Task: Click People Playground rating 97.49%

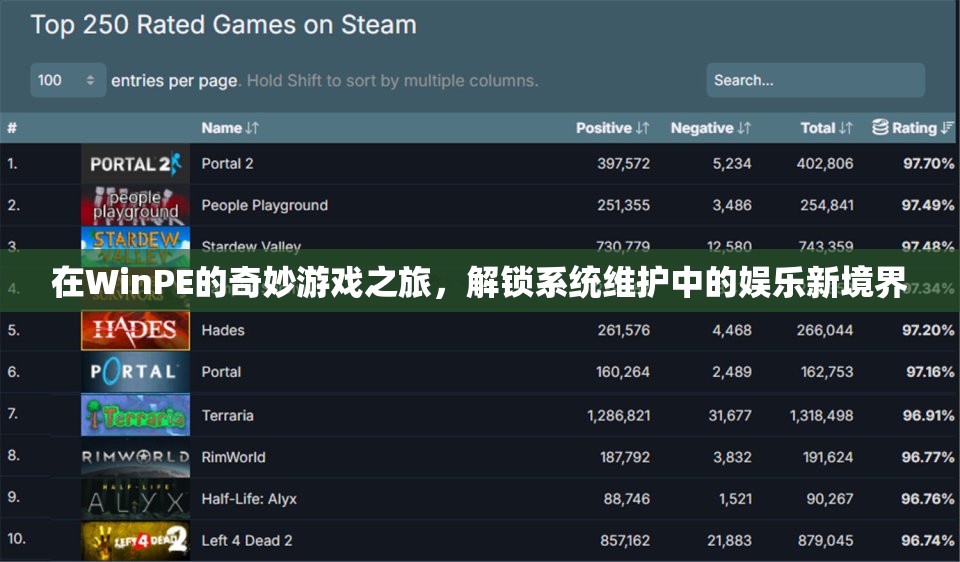Action: (x=928, y=205)
